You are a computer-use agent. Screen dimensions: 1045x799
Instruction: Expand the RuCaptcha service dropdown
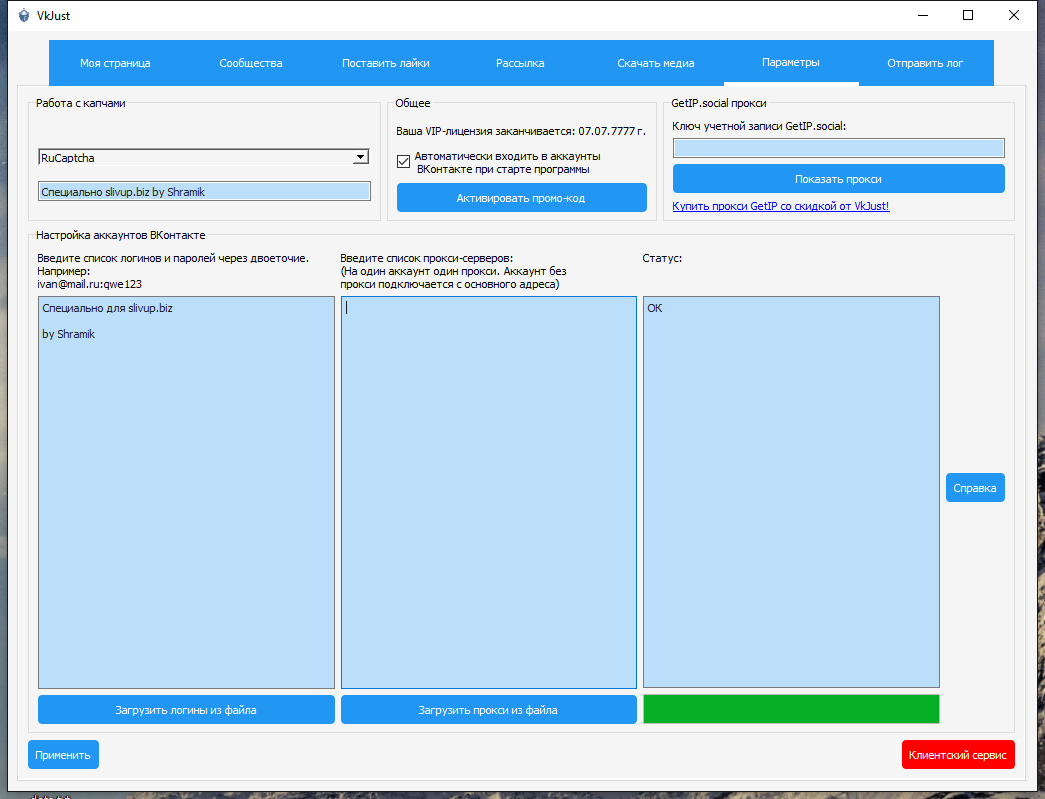pos(360,157)
